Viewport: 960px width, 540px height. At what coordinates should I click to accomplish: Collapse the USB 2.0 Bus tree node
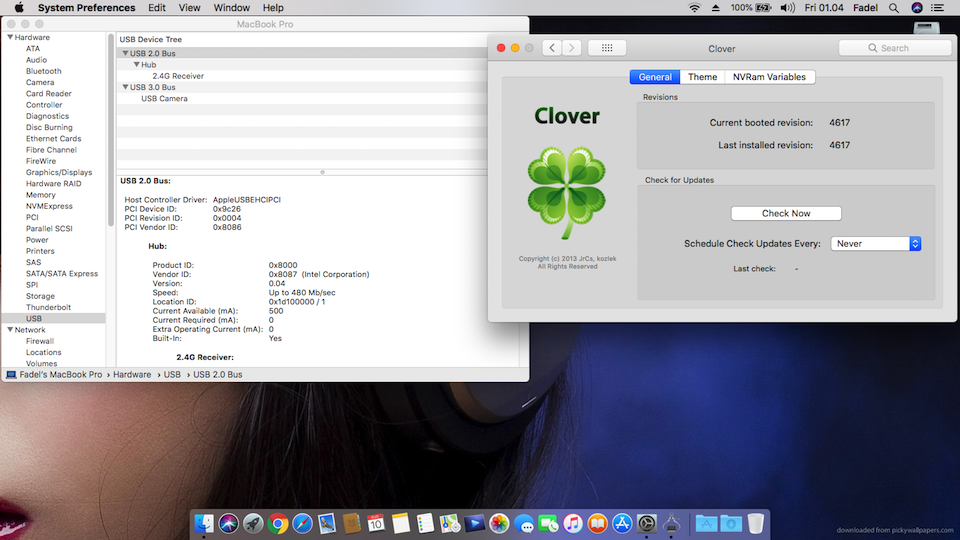point(125,53)
